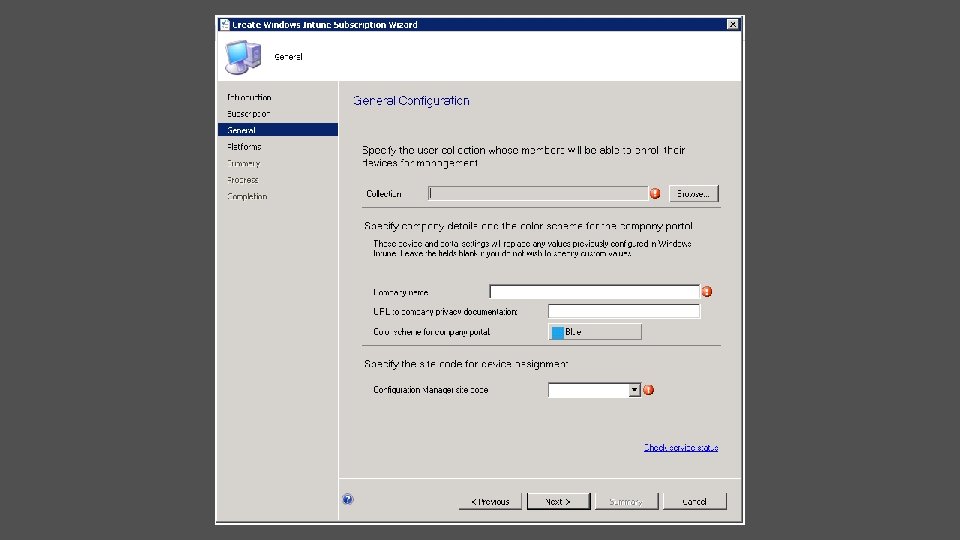Image resolution: width=960 pixels, height=540 pixels.
Task: Click the computer icon in wizard header
Action: pos(243,57)
